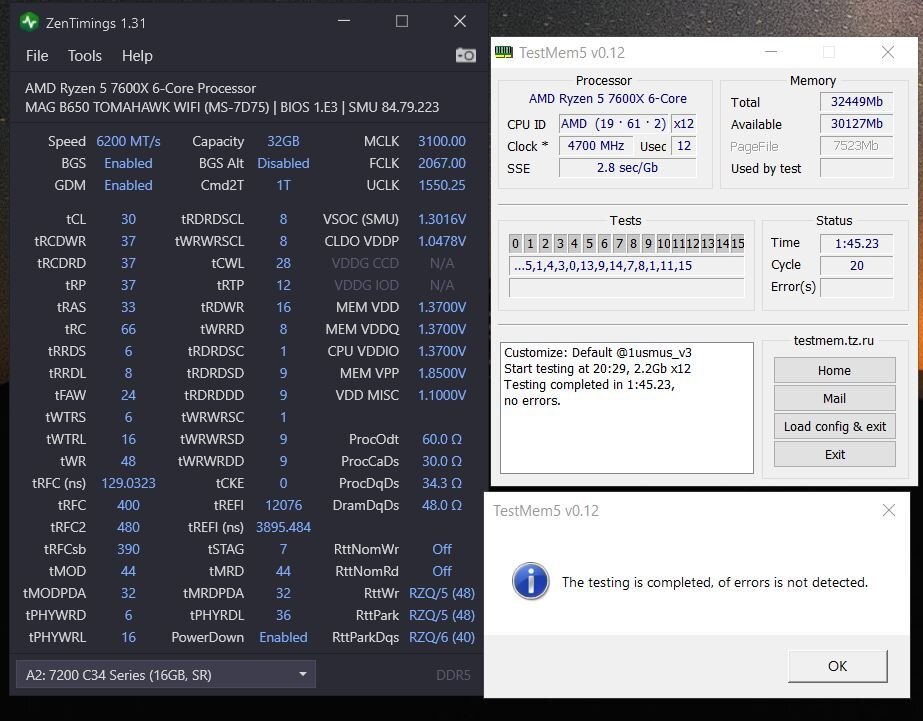Click the test 10 box in Tests row
The width and height of the screenshot is (923, 721).
point(663,243)
